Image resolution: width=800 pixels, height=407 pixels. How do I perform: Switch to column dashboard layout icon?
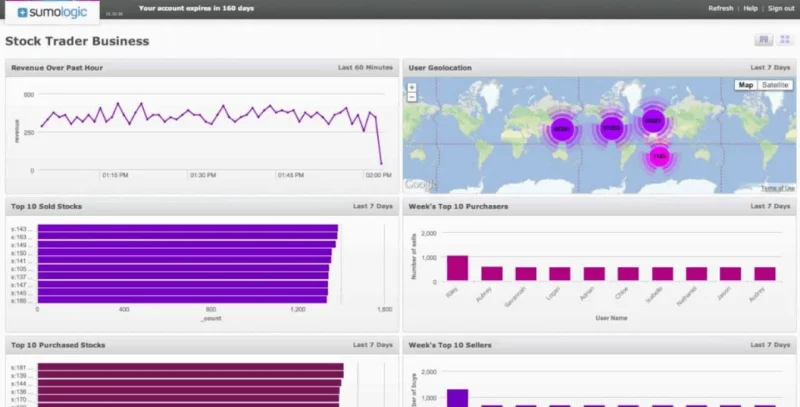[764, 39]
